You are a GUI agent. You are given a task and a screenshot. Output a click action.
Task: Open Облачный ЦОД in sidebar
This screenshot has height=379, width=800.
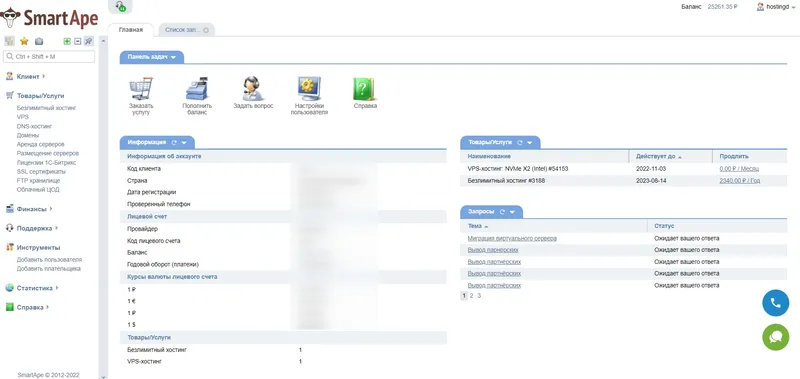point(38,190)
